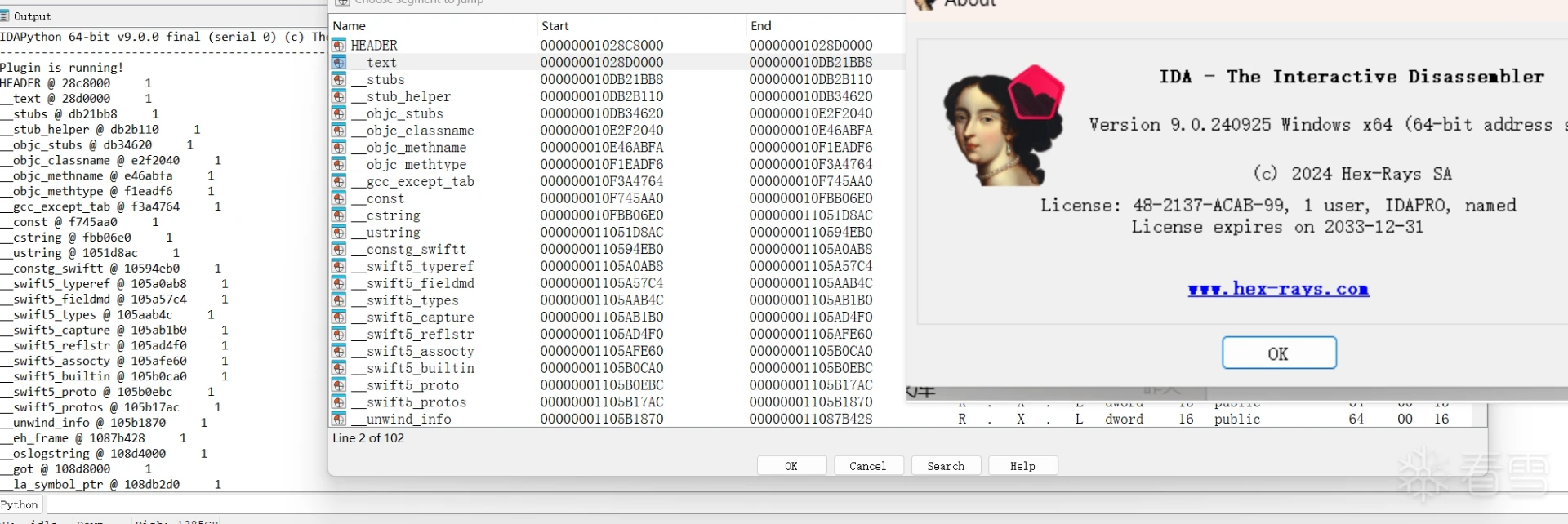
Task: Open Search in the segment chooser
Action: pos(946,466)
